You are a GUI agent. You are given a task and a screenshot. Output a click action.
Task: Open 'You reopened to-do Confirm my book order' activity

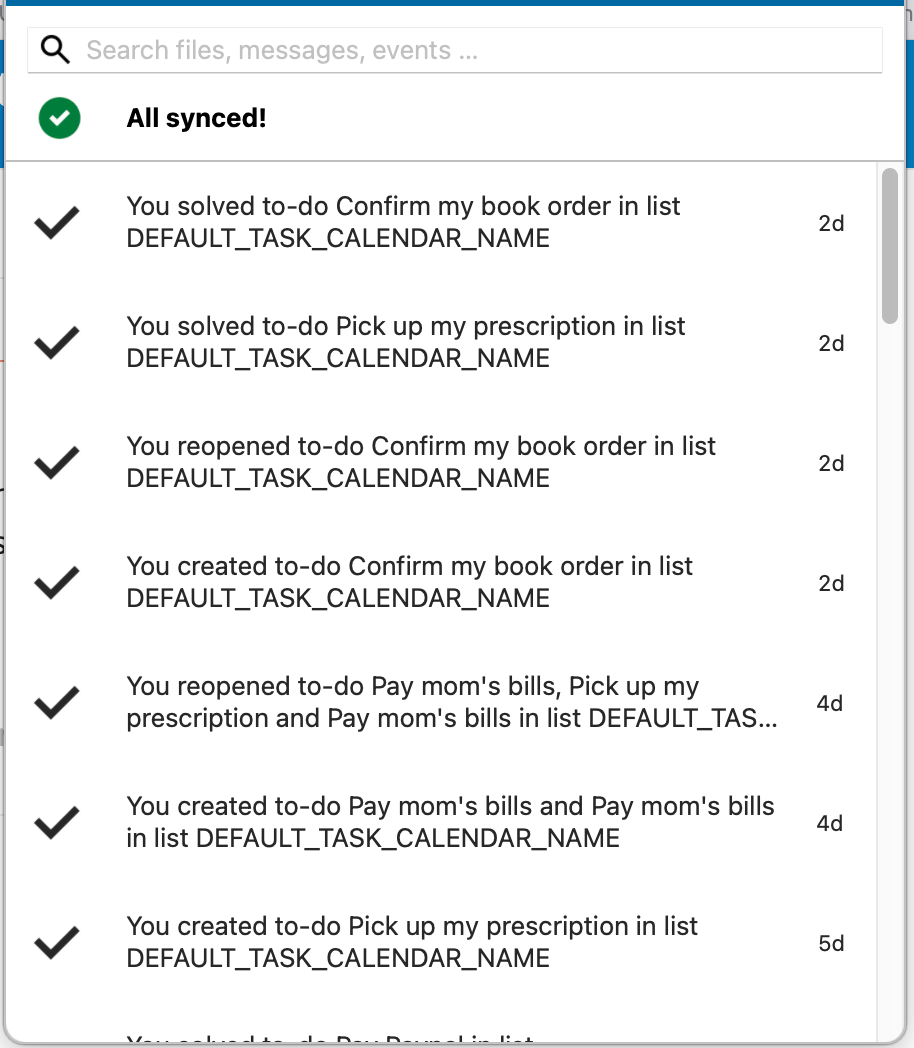420,462
